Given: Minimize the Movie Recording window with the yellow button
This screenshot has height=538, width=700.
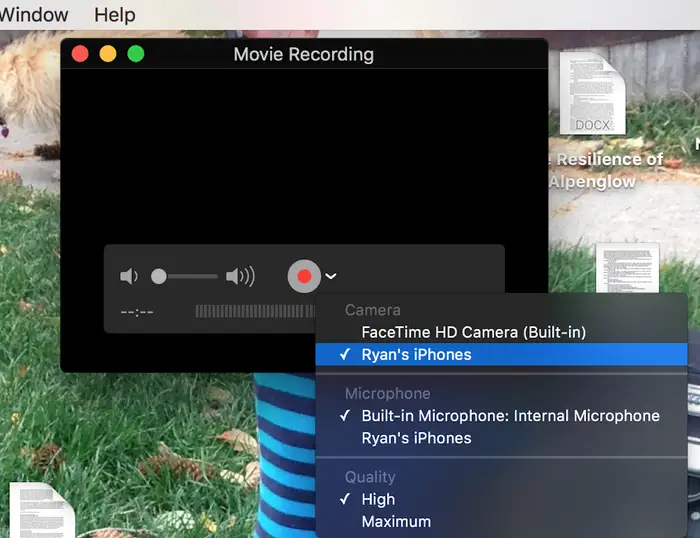Looking at the screenshot, I should pyautogui.click(x=108, y=54).
